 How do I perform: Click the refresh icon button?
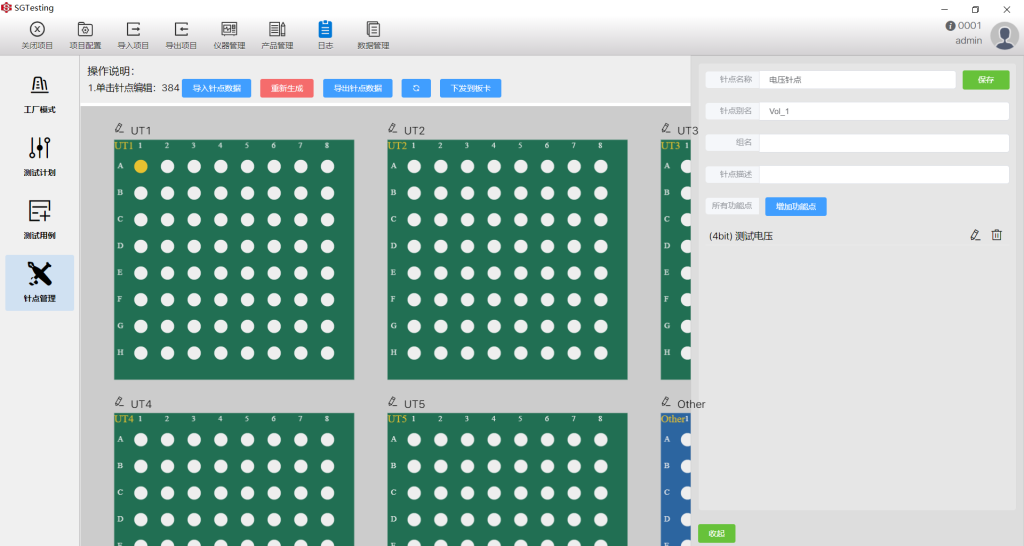coord(416,88)
